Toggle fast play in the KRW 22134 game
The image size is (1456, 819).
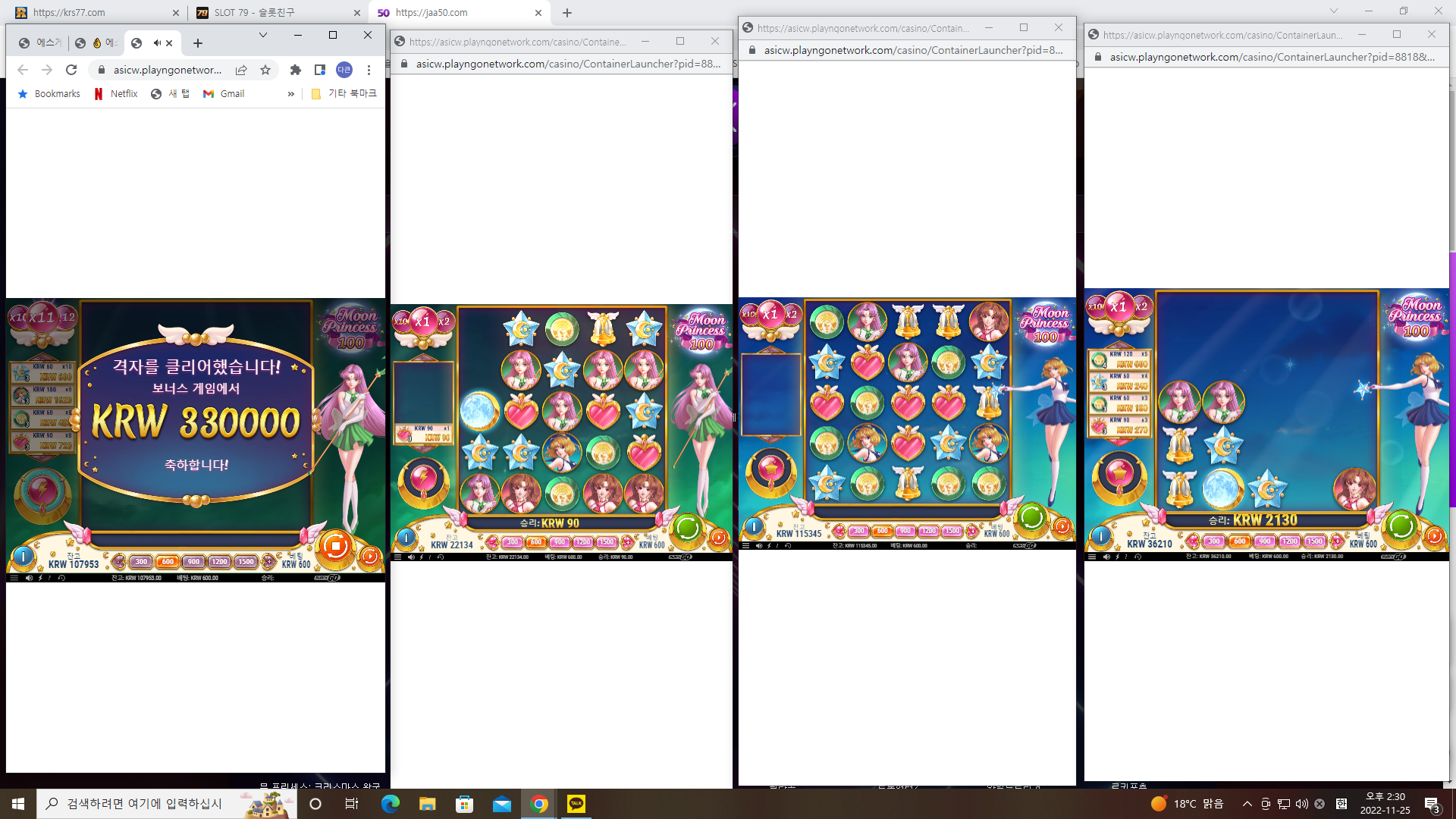coord(422,557)
